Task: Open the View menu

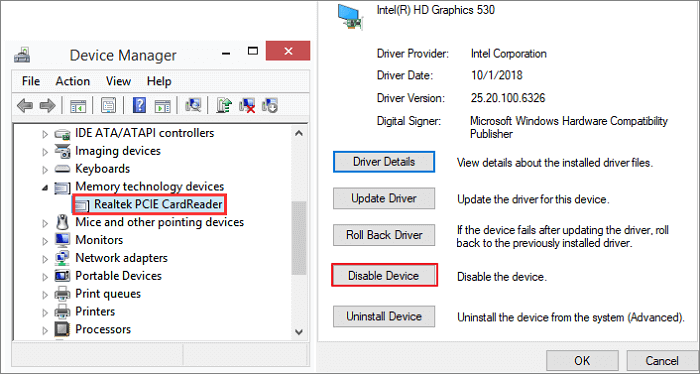Action: (118, 81)
